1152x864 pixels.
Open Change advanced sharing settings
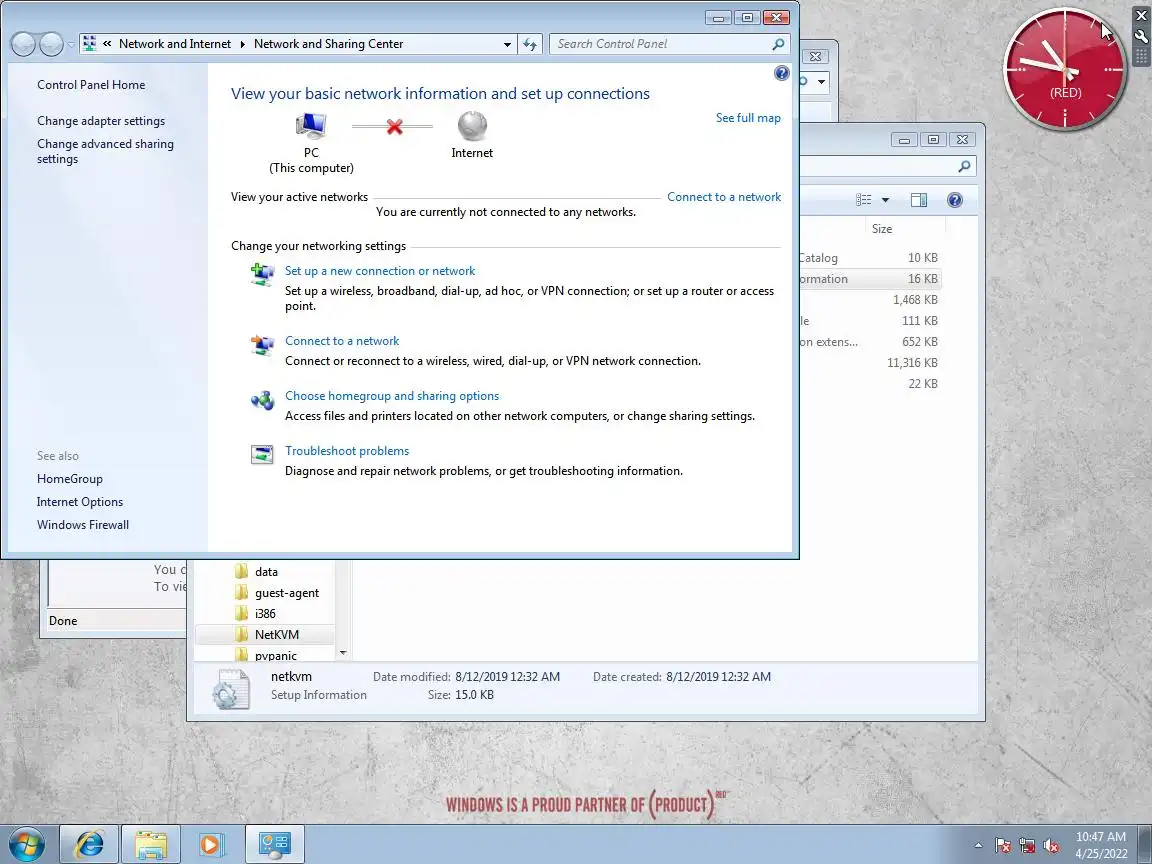coord(105,151)
